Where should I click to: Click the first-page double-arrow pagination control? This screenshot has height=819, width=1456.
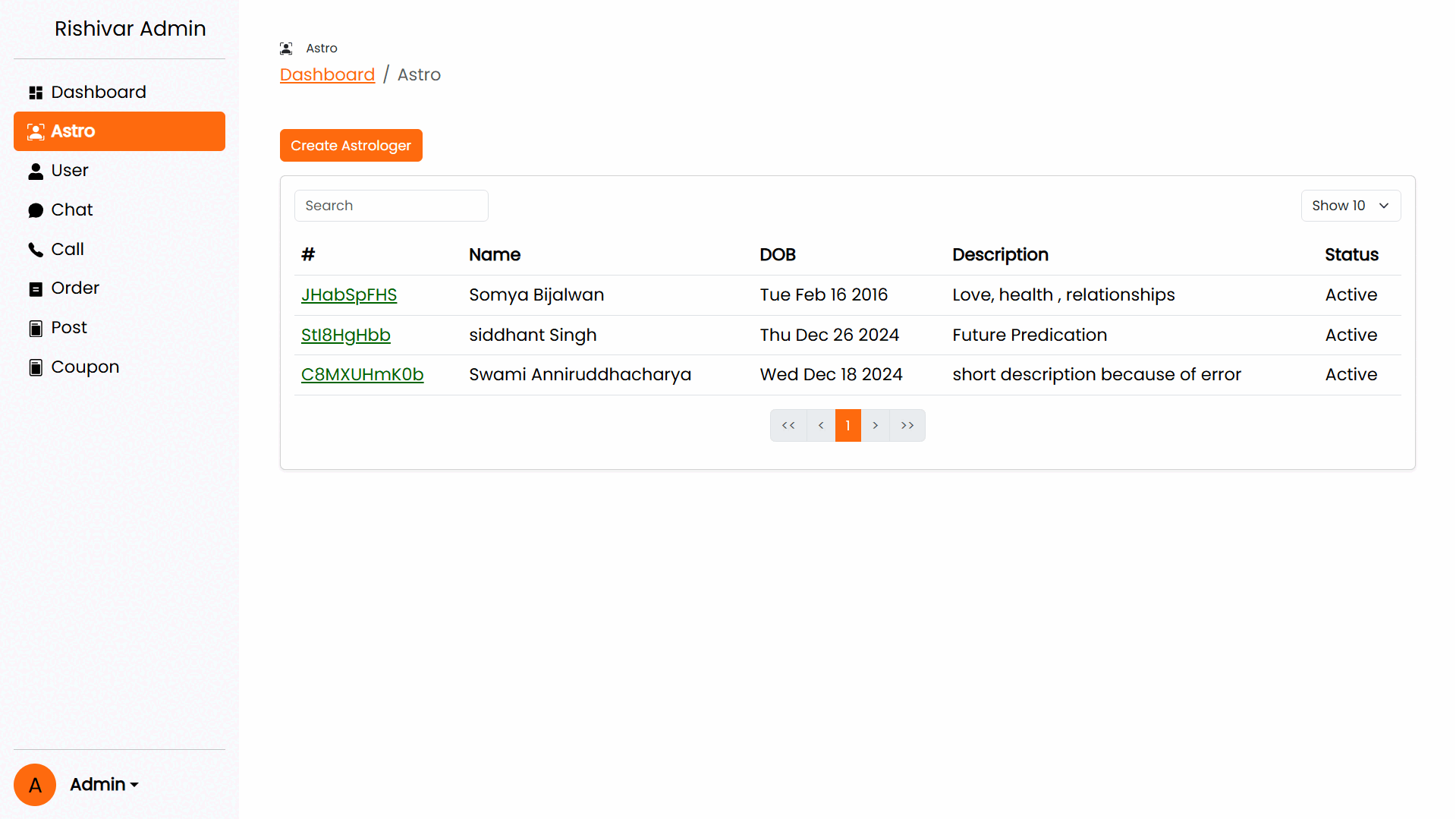point(788,425)
